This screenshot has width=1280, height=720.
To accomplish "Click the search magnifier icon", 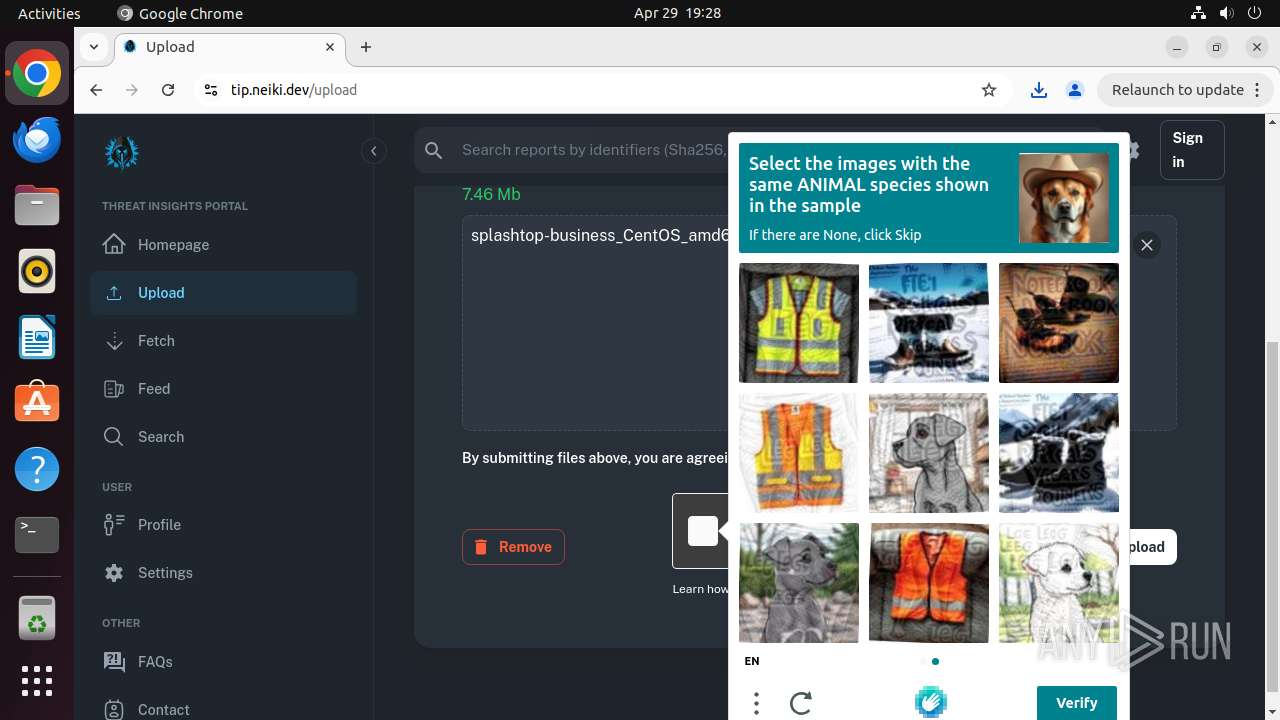I will point(433,150).
